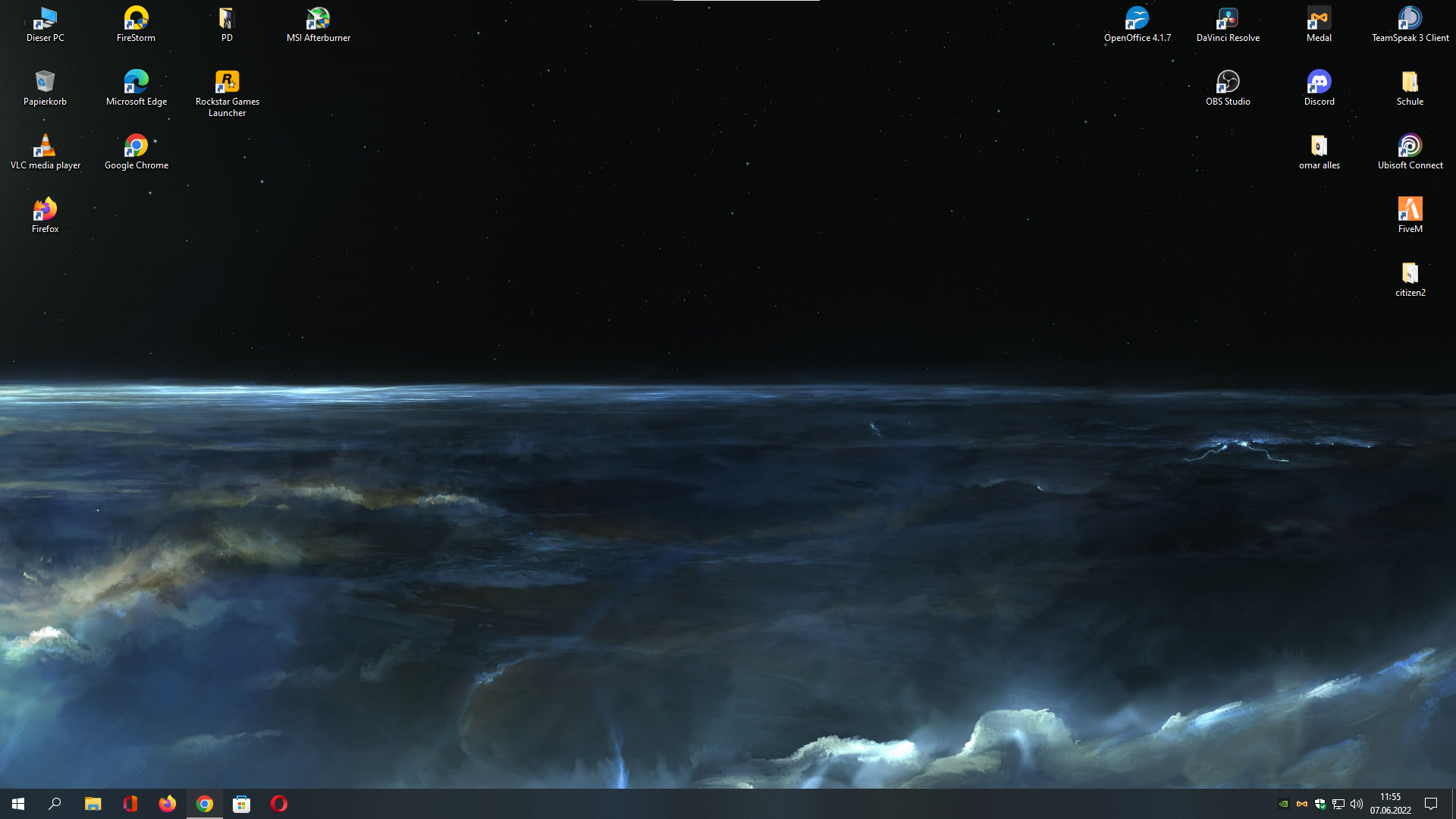
Task: Click the taskbar clock and date
Action: (1390, 804)
